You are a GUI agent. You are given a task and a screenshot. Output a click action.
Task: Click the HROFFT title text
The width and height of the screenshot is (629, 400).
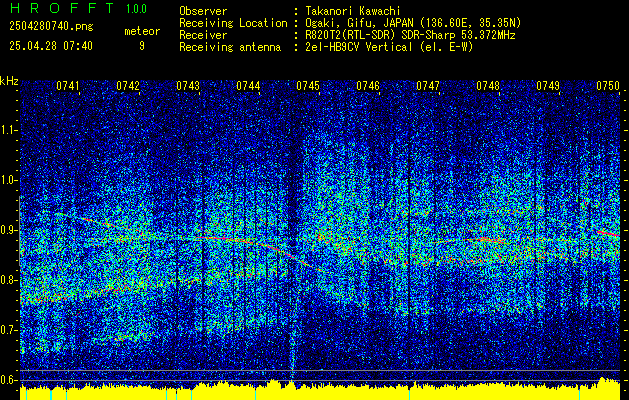point(61,8)
